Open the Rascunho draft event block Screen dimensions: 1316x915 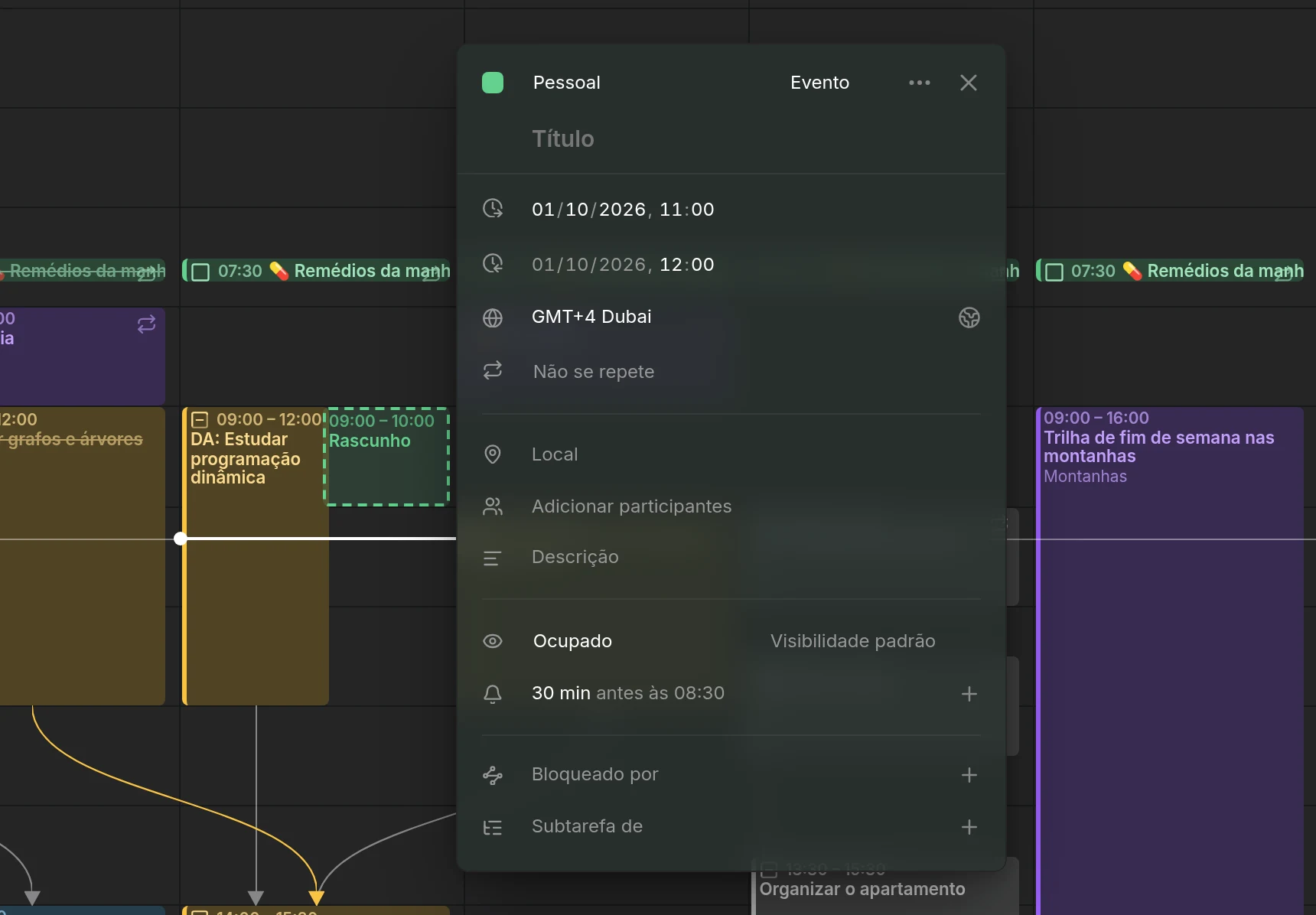coord(387,457)
